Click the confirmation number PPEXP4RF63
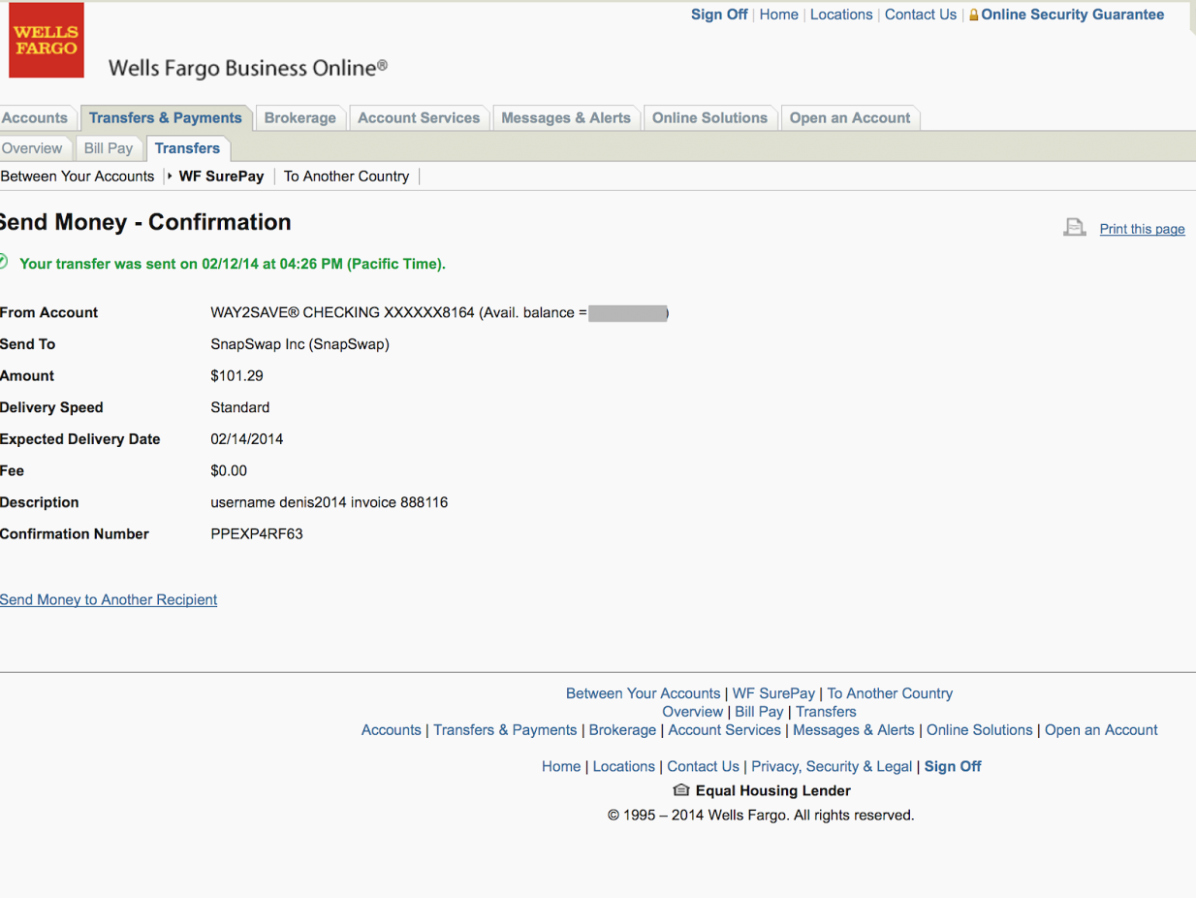Viewport: 1196px width, 898px height. [x=256, y=534]
